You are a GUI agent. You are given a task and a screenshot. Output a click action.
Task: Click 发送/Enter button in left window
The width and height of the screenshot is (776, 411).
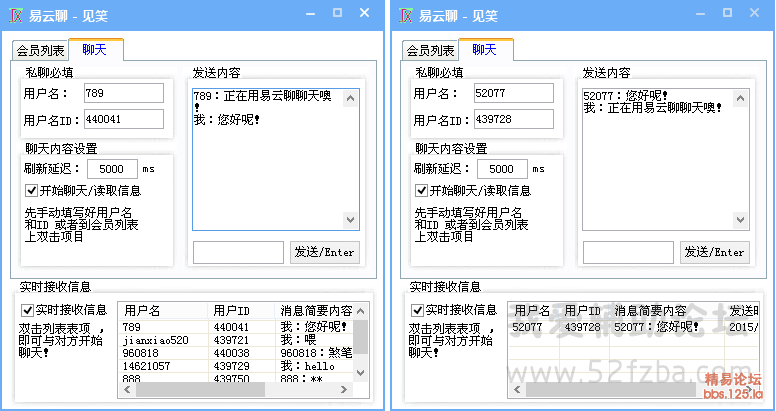point(325,253)
